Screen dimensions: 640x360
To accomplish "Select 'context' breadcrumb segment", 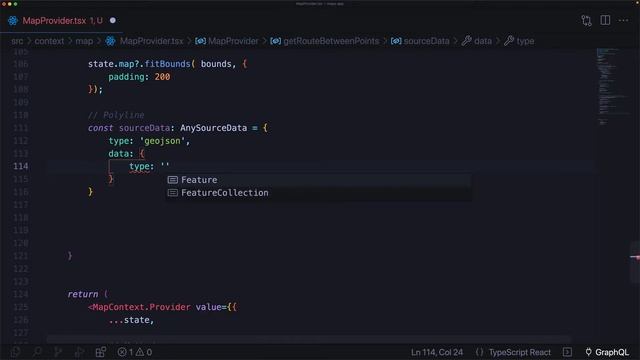I will point(49,41).
